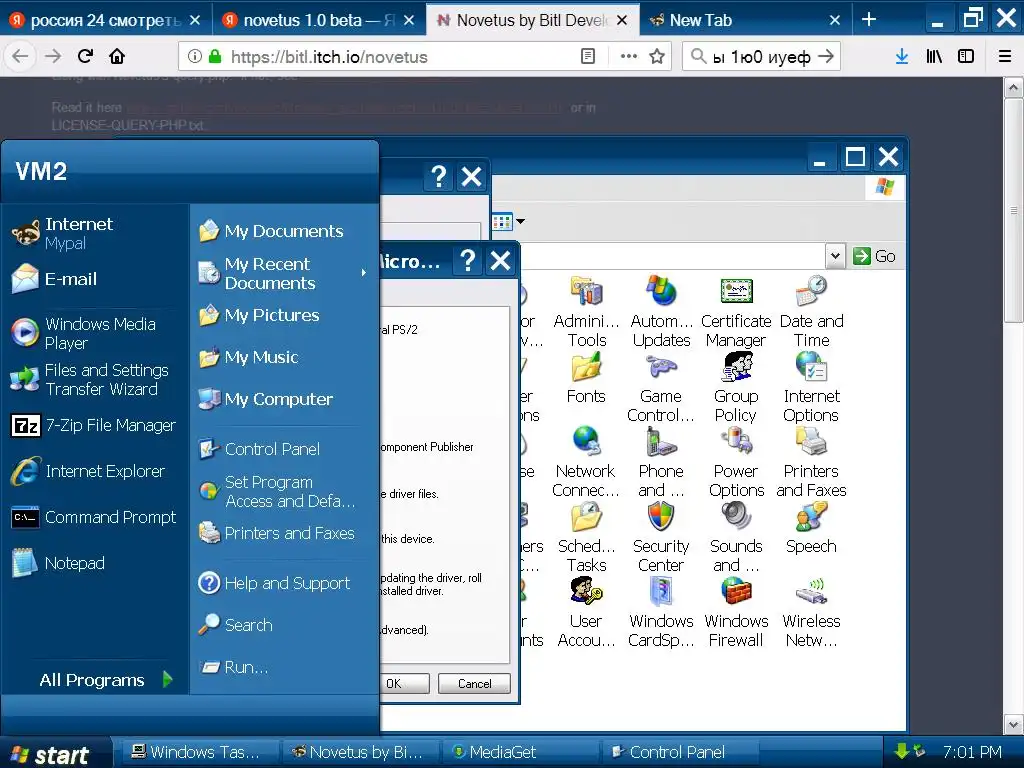Screen dimensions: 1024x768
Task: Open My Pictures in Start menu
Action: 283,315
